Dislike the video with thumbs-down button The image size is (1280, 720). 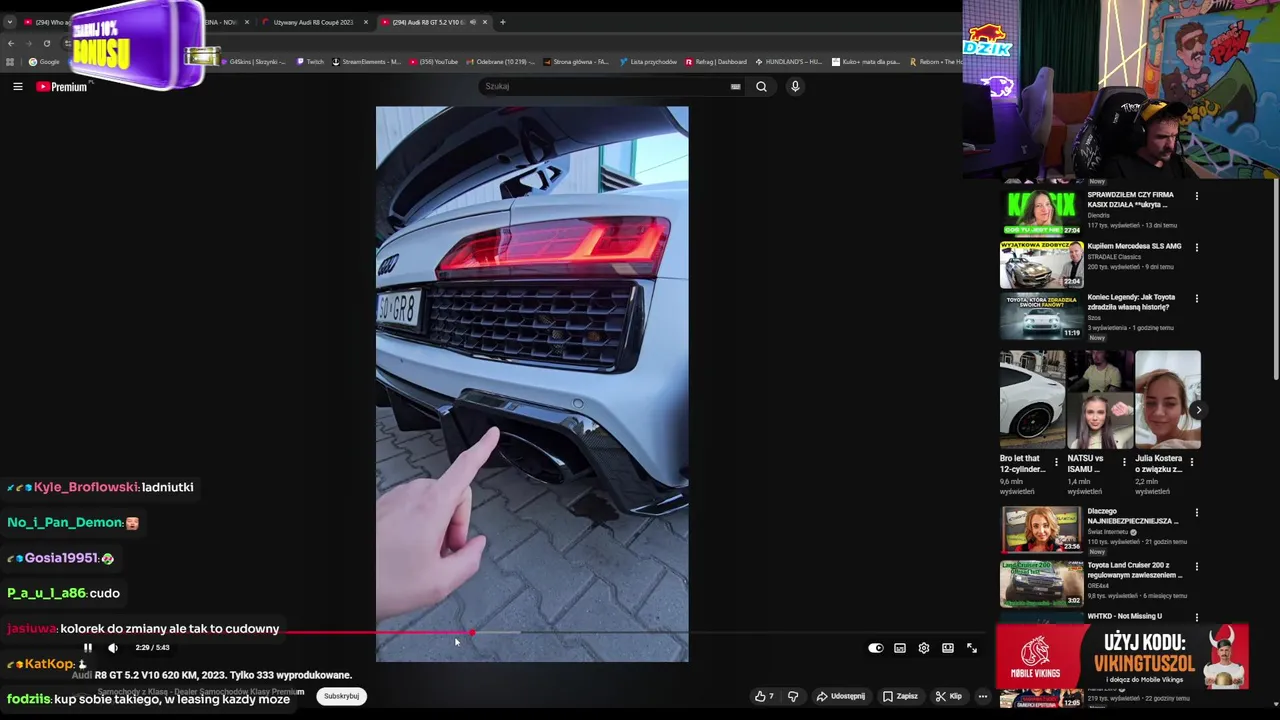(793, 696)
